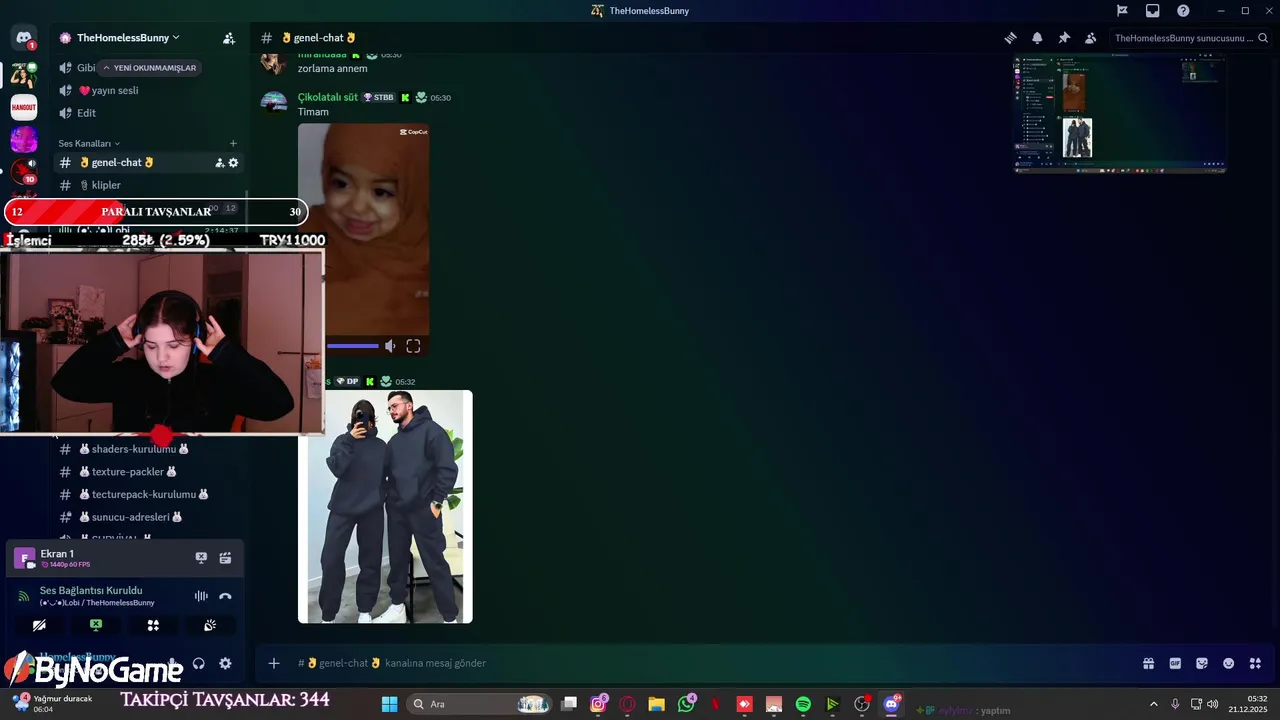Open the GIF picker
The width and height of the screenshot is (1280, 720).
pyautogui.click(x=1175, y=663)
